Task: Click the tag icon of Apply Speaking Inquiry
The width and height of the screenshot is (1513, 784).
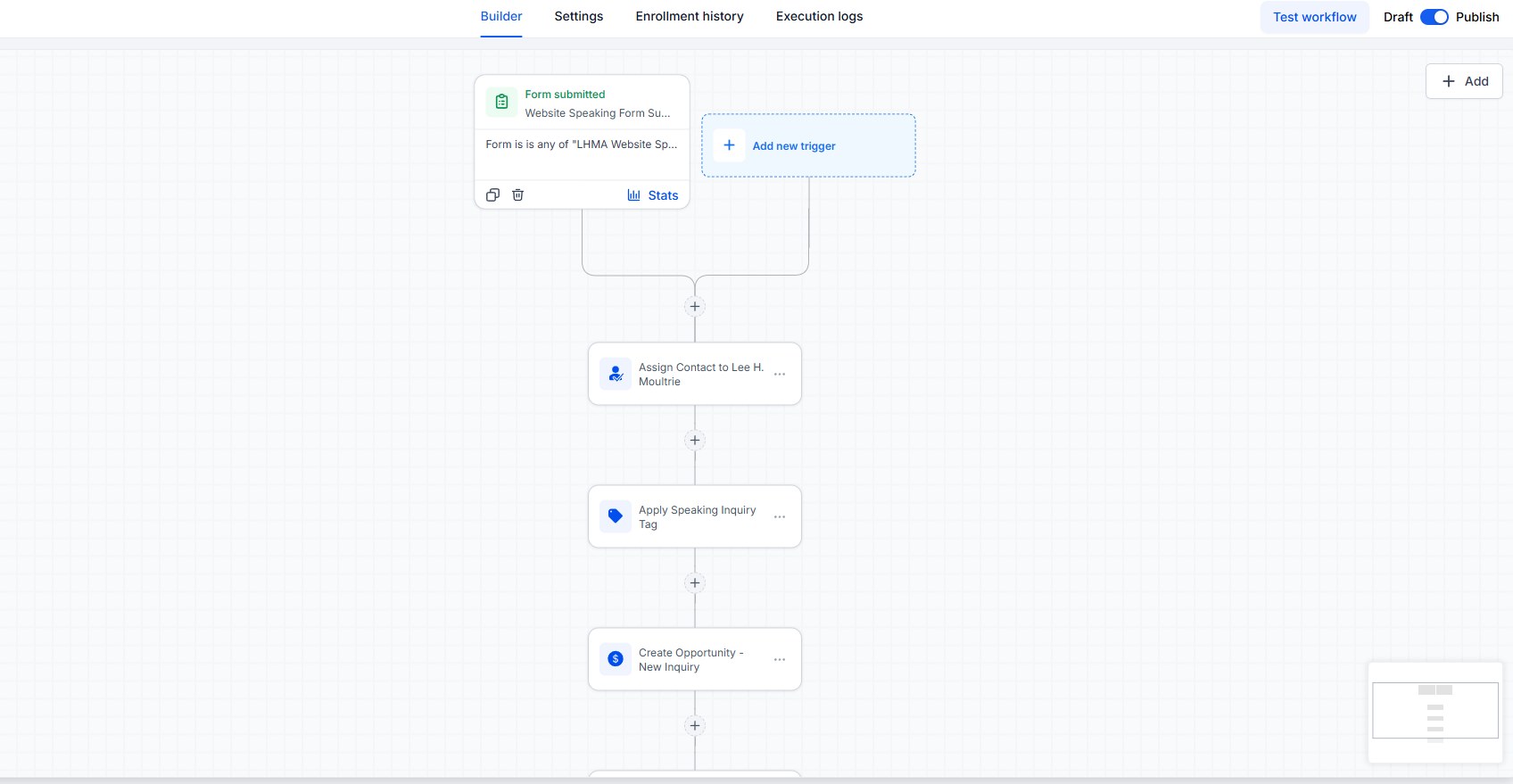Action: coord(616,516)
